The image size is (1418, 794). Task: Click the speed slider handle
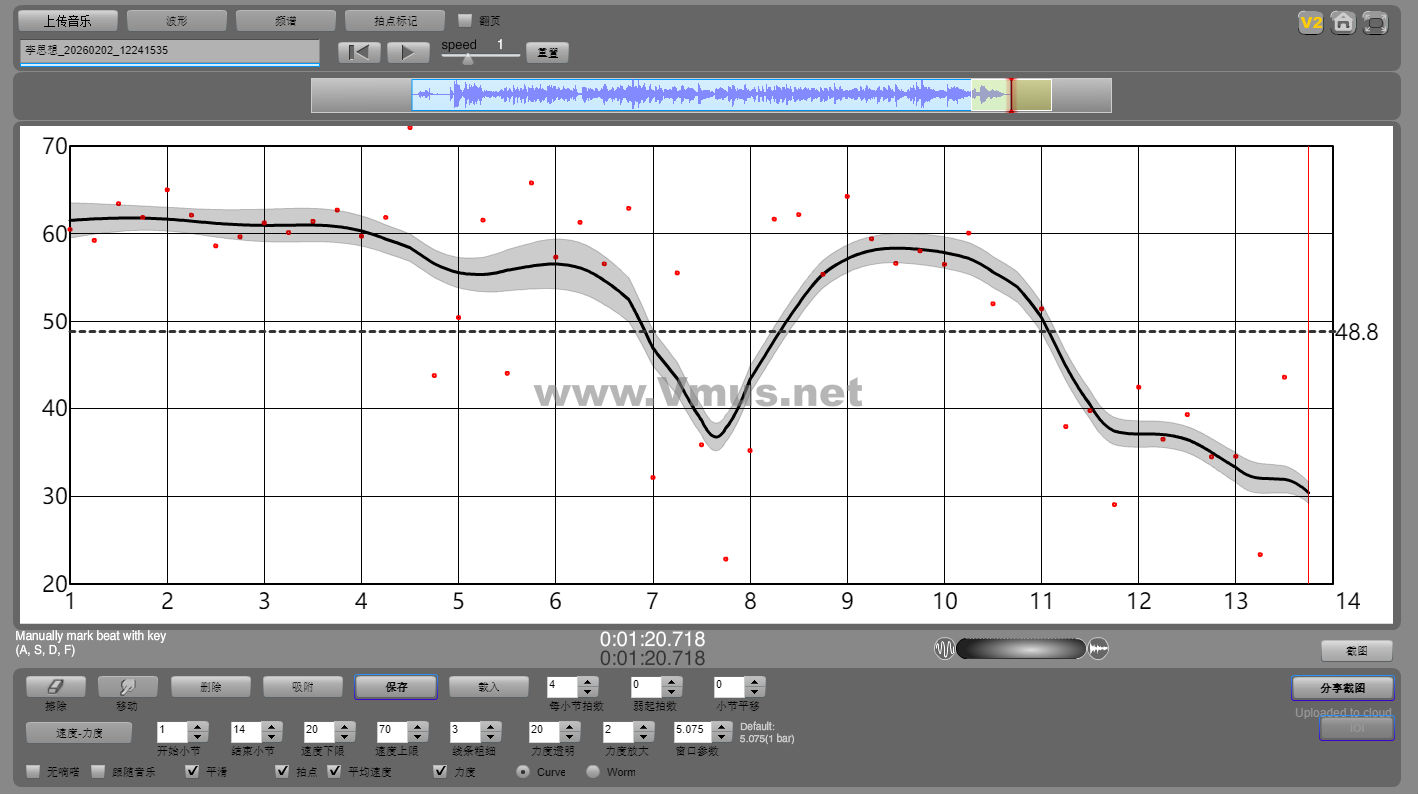coord(467,59)
